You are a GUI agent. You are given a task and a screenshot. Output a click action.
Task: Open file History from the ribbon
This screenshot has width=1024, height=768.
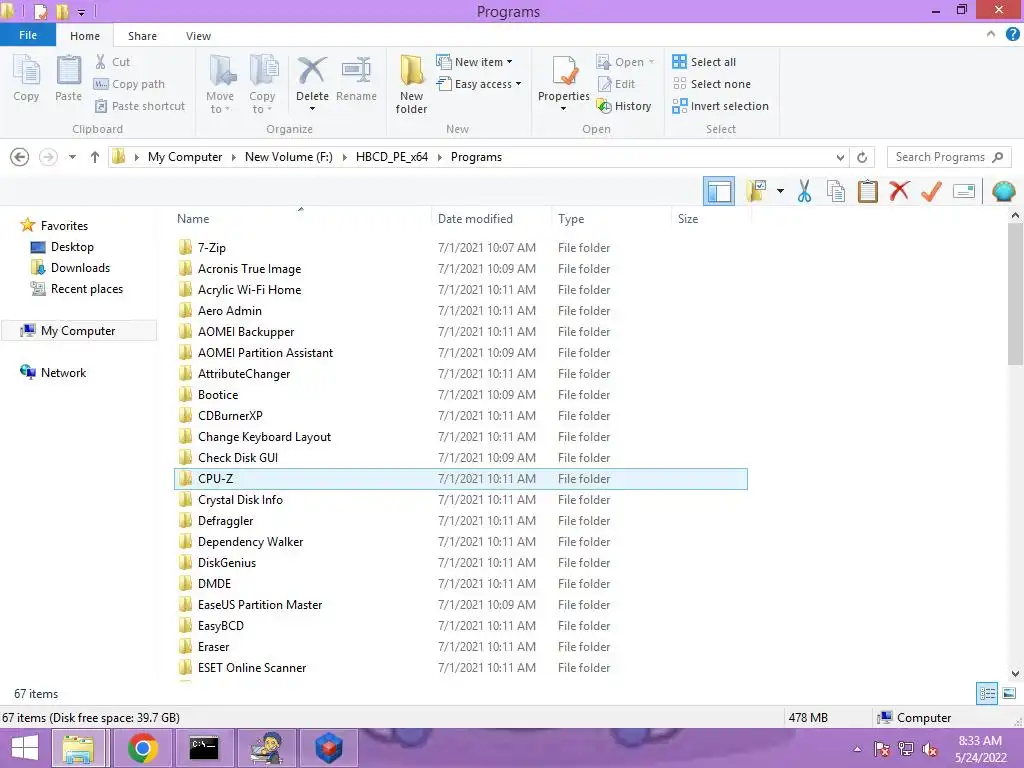tap(624, 106)
